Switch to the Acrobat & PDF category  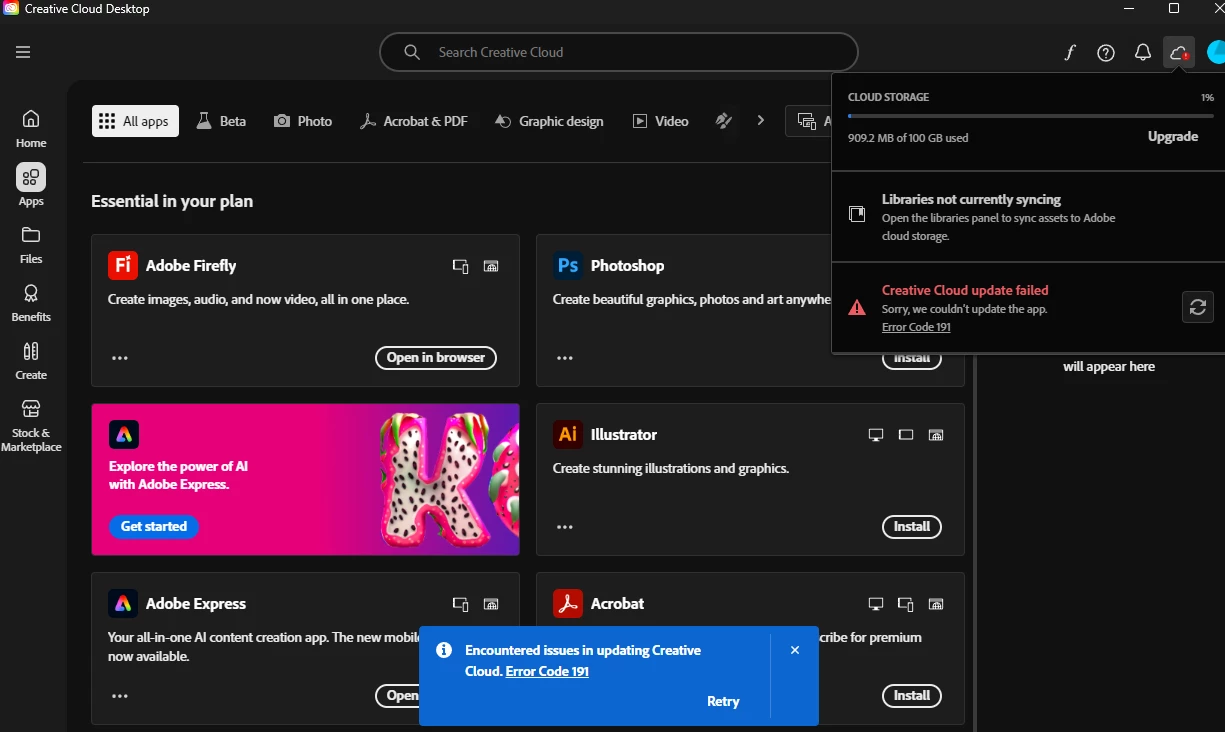[x=414, y=121]
